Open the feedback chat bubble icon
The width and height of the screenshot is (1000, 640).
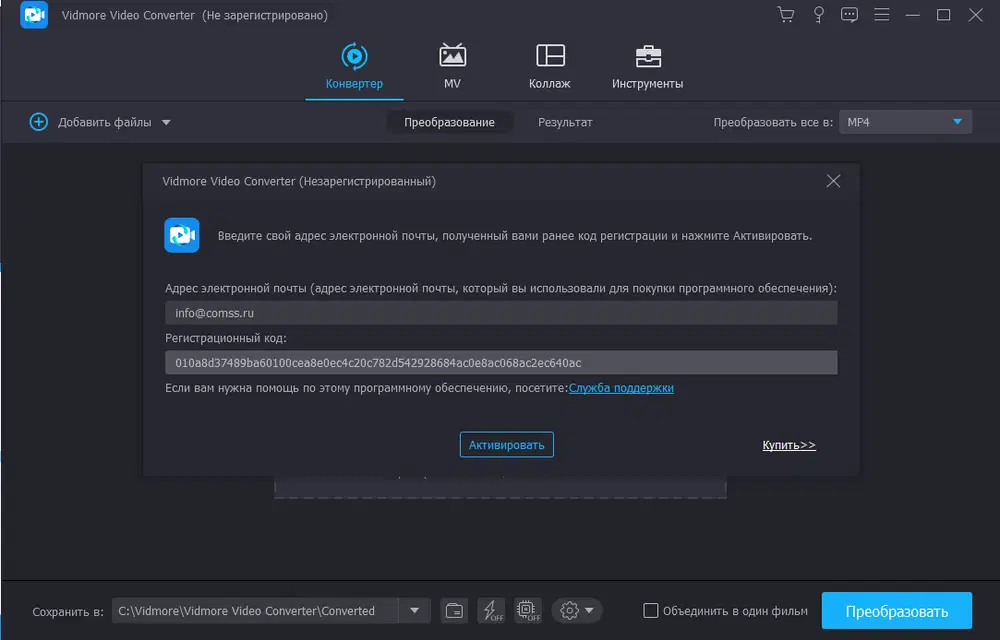coord(849,15)
